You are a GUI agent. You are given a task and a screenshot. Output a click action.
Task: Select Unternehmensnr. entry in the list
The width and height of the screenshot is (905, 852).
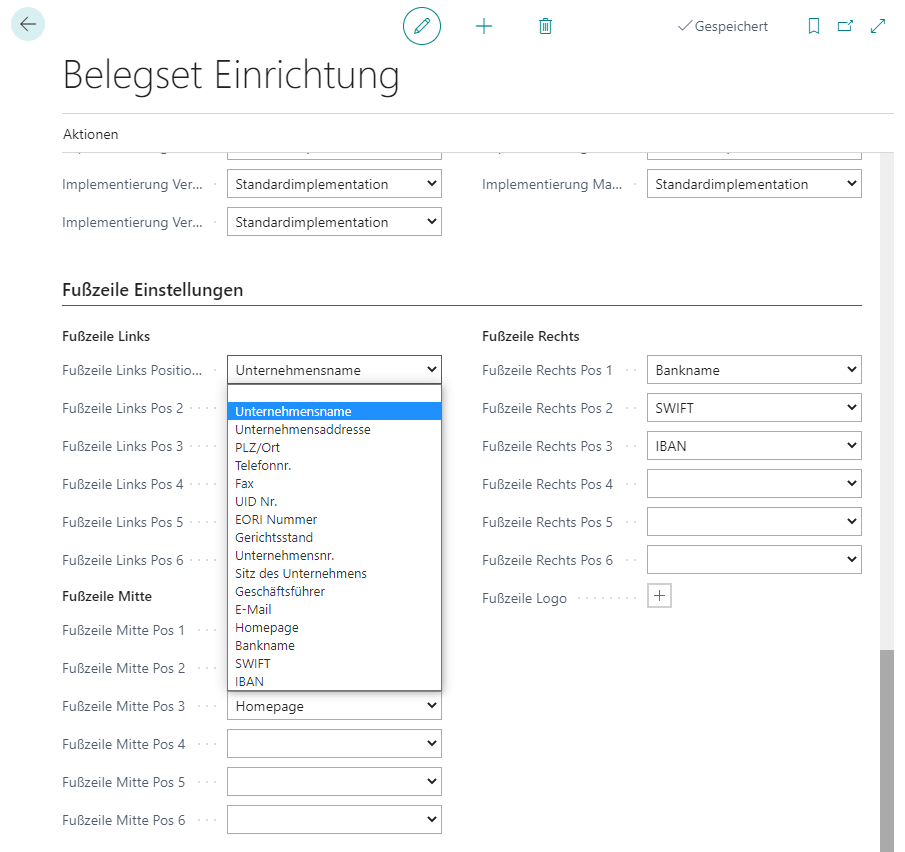[285, 555]
